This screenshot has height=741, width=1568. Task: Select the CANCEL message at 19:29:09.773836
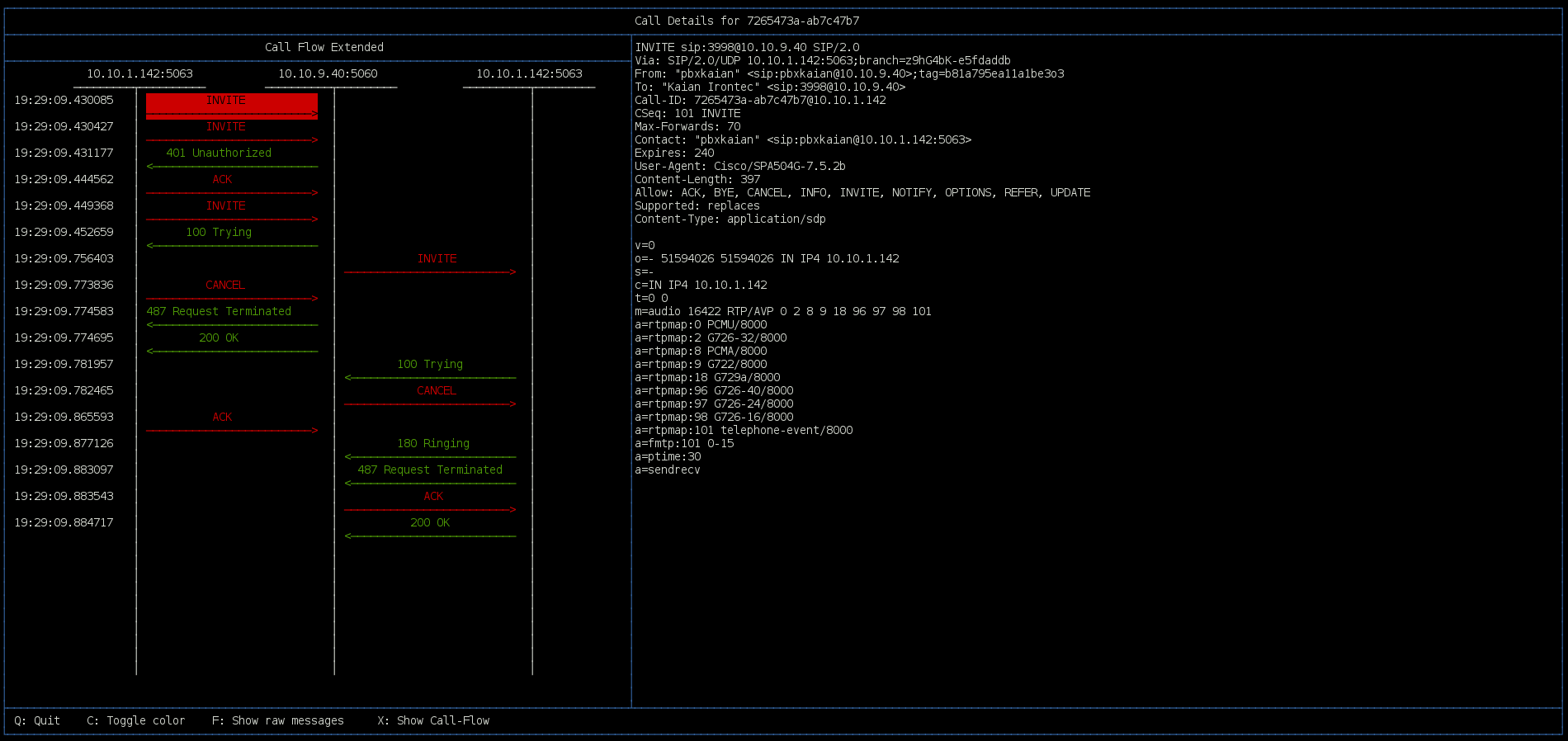[x=225, y=286]
